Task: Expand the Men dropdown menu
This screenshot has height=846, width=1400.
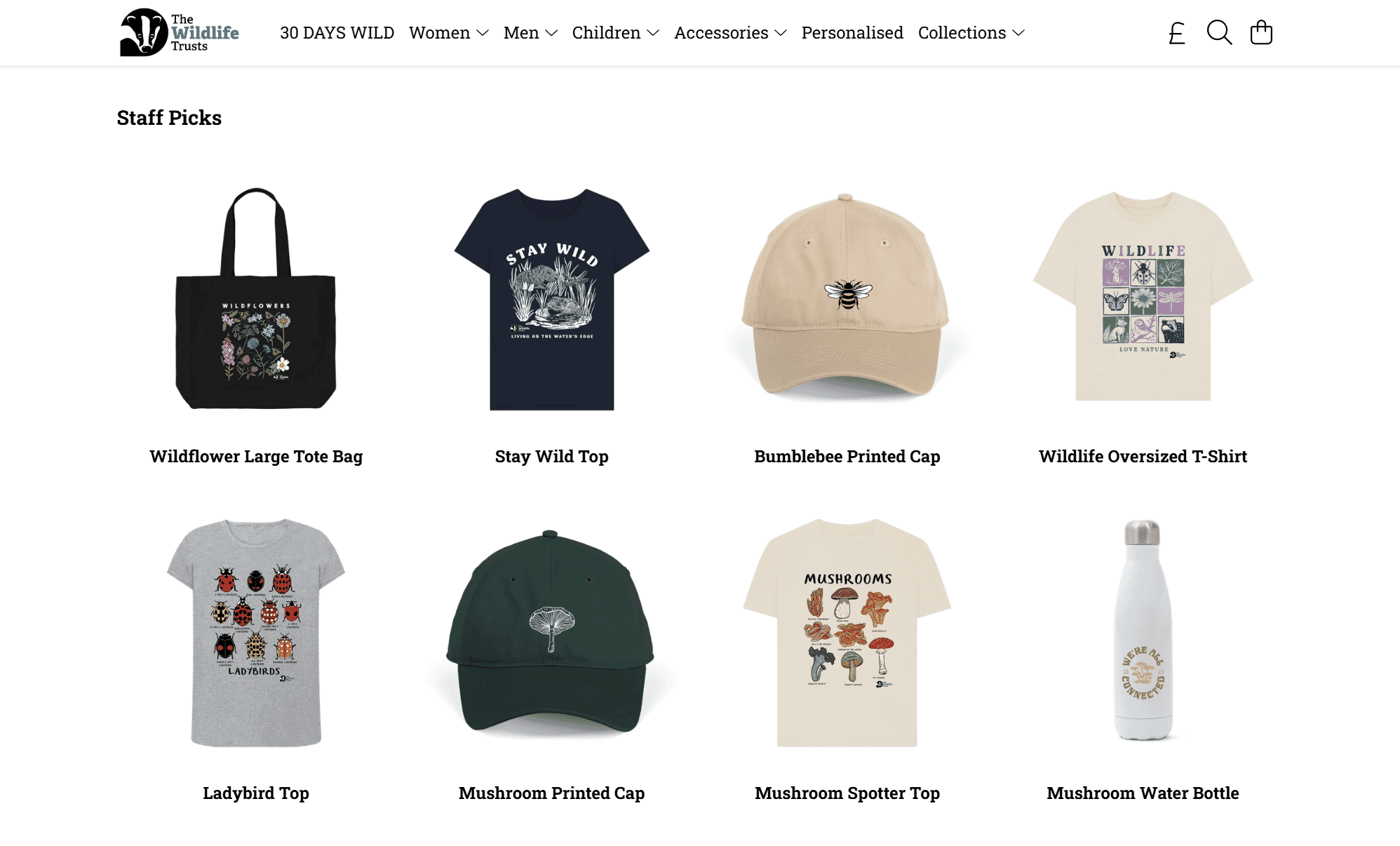Action: (530, 33)
